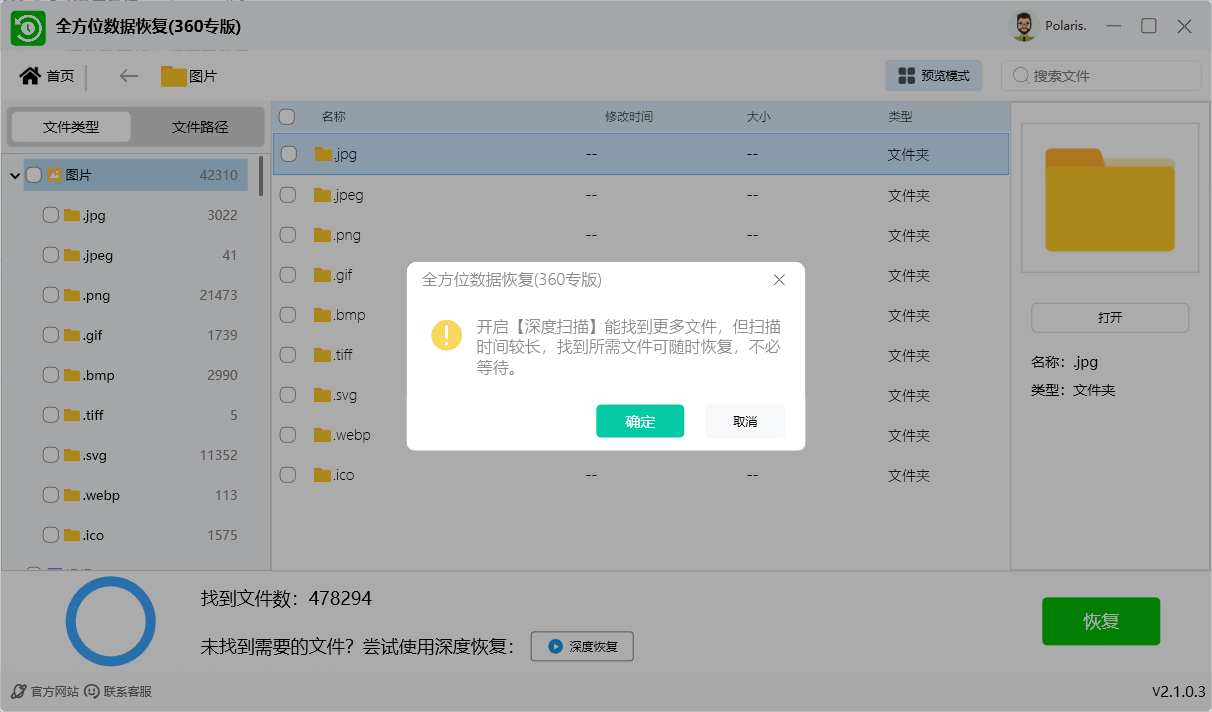The image size is (1212, 712).
Task: Click the 图片 folder icon in breadcrumb
Action: [x=174, y=76]
